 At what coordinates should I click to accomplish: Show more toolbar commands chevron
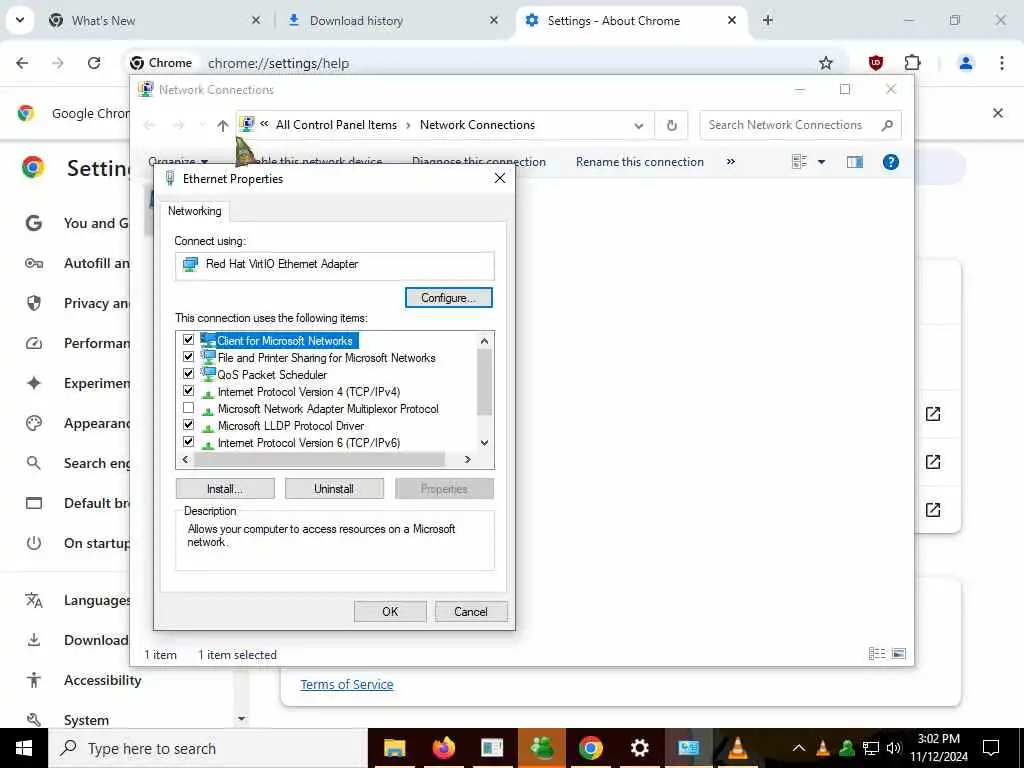[x=731, y=162]
